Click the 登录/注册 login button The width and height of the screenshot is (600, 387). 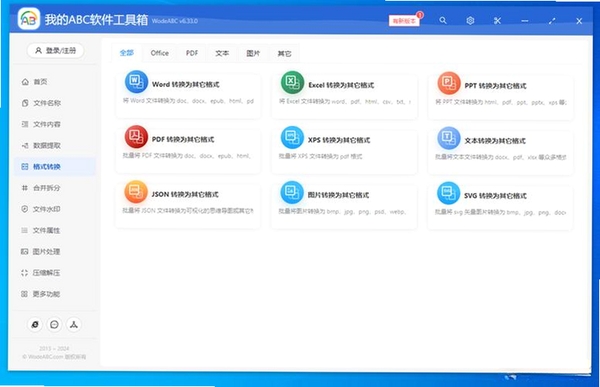point(55,51)
